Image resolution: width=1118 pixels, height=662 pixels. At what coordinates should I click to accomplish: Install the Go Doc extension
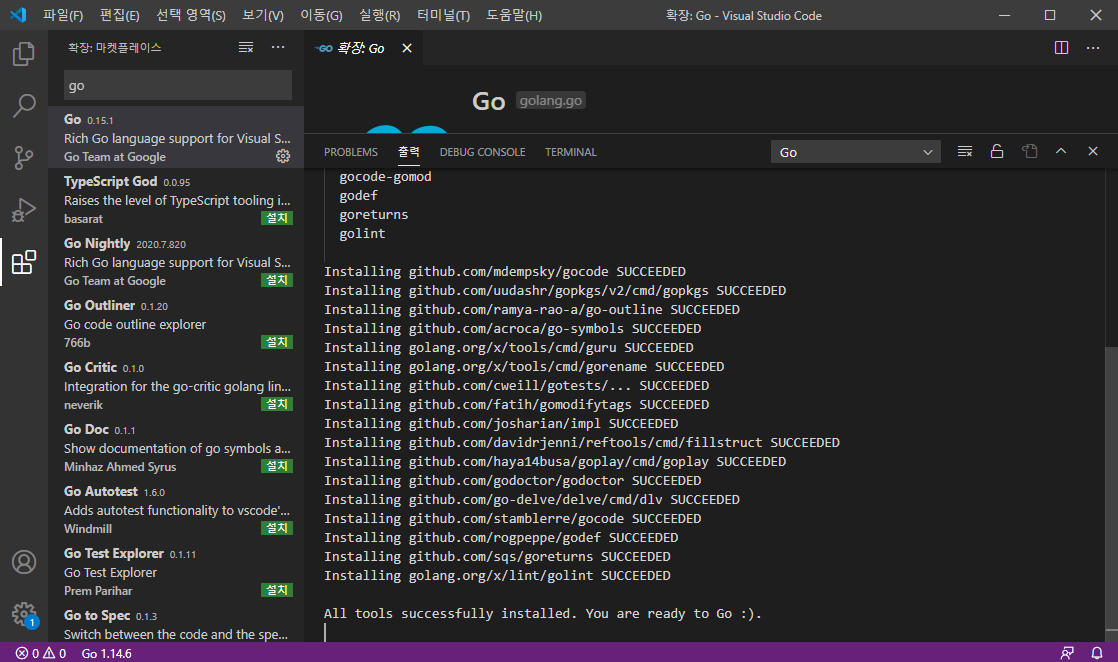[x=277, y=467]
